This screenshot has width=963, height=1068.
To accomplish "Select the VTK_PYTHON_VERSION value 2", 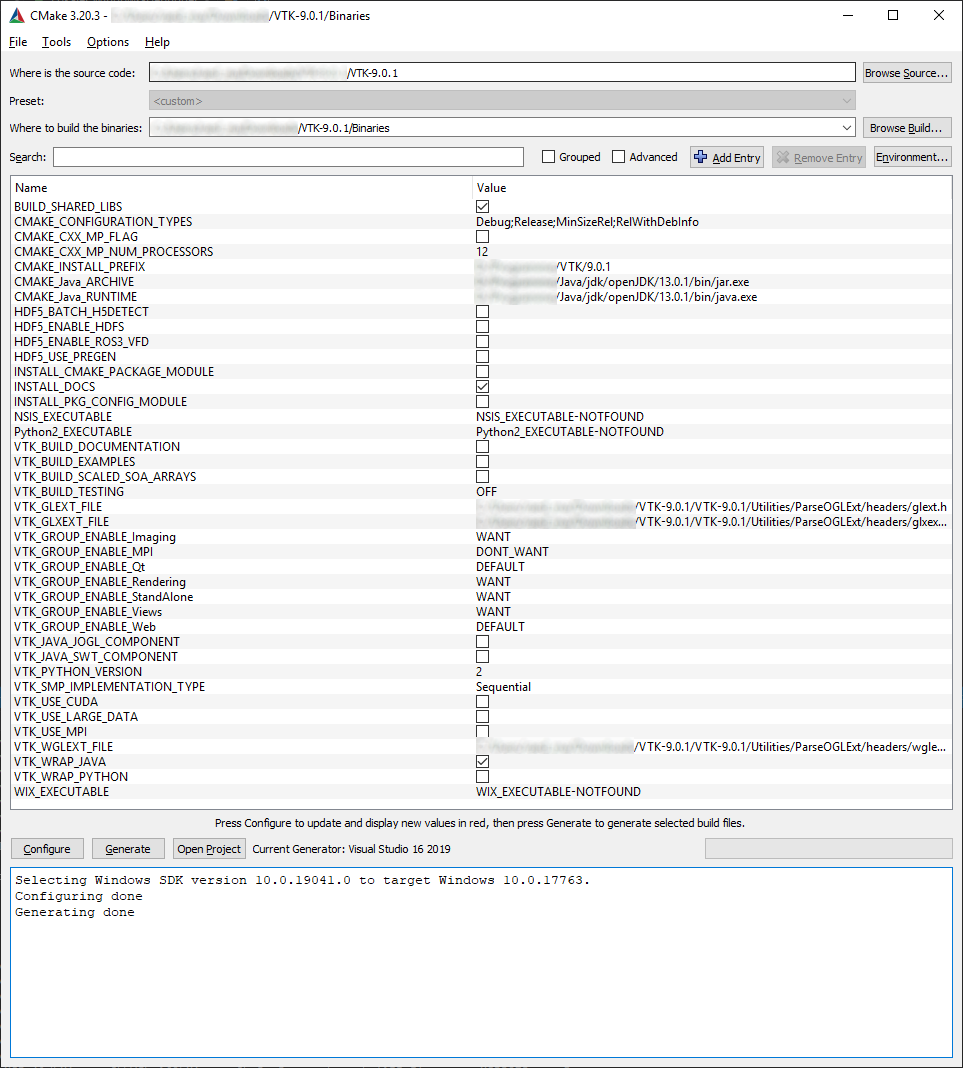I will tap(479, 672).
